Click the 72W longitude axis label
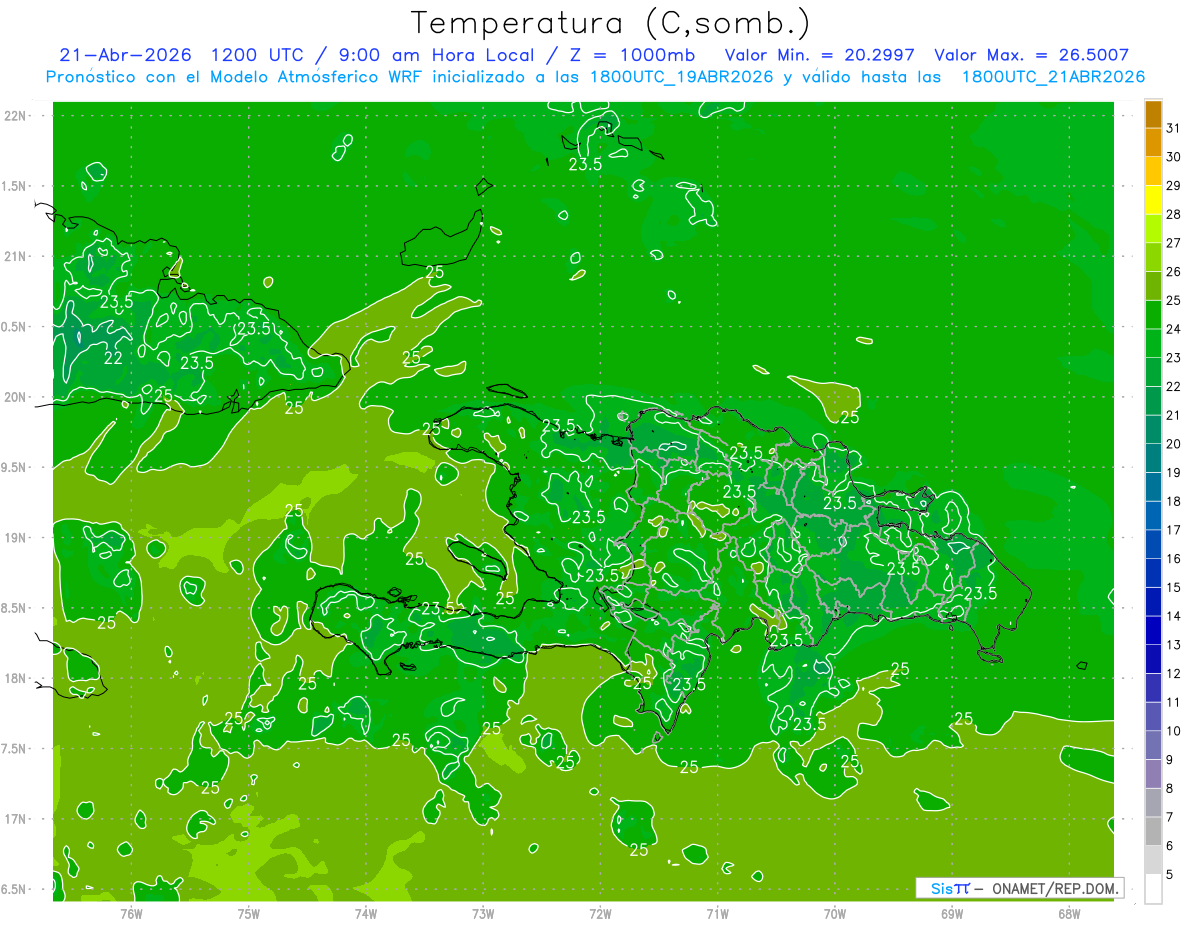This screenshot has height=927, width=1200. [x=600, y=913]
